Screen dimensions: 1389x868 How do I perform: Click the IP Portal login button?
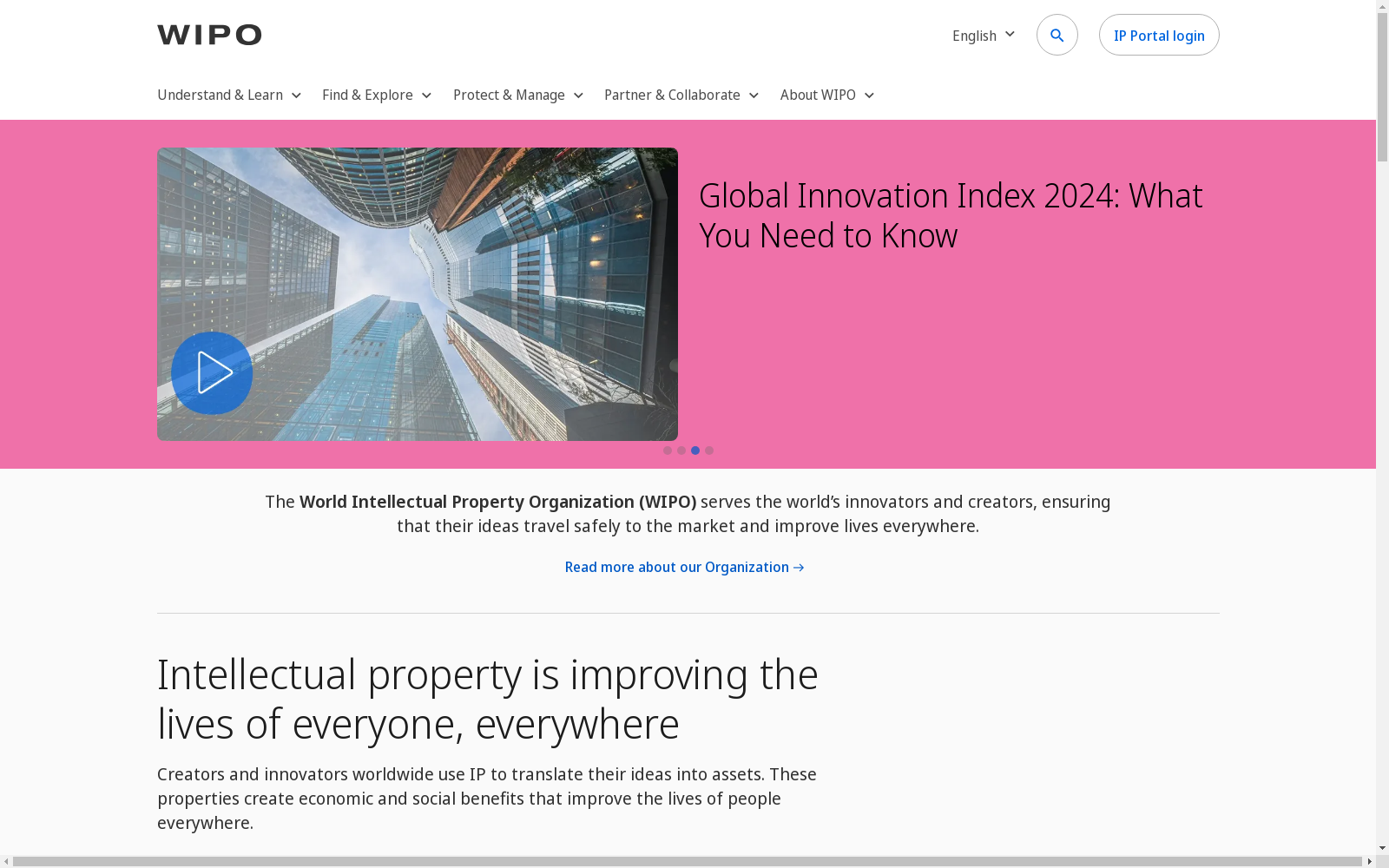pos(1159,35)
